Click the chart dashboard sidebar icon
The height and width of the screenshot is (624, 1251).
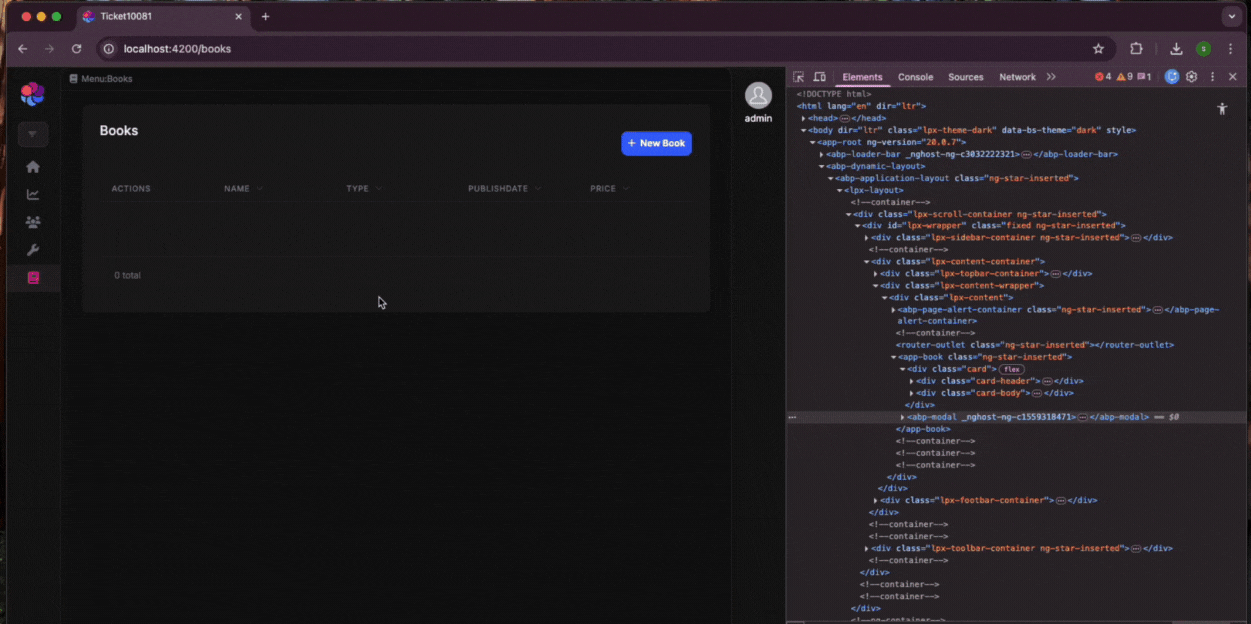(33, 195)
